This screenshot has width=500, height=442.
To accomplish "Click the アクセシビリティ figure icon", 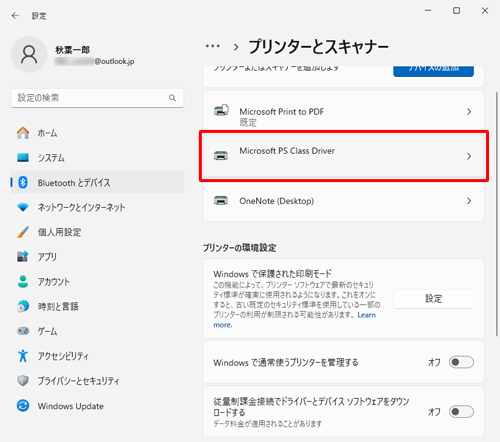I will [x=23, y=356].
